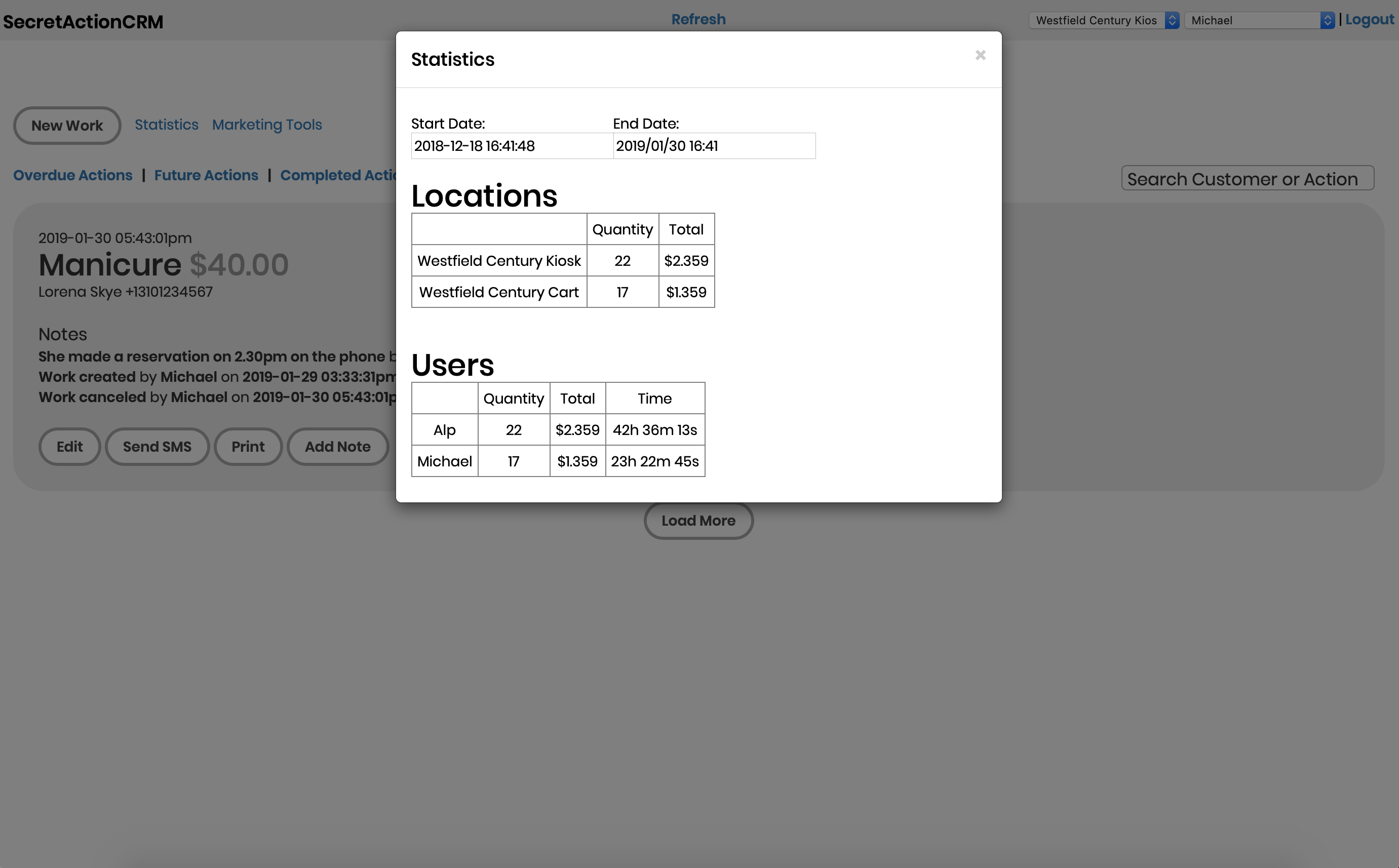Open the Westfield Century Kios location dropdown
Image resolution: width=1399 pixels, height=868 pixels.
1103,20
